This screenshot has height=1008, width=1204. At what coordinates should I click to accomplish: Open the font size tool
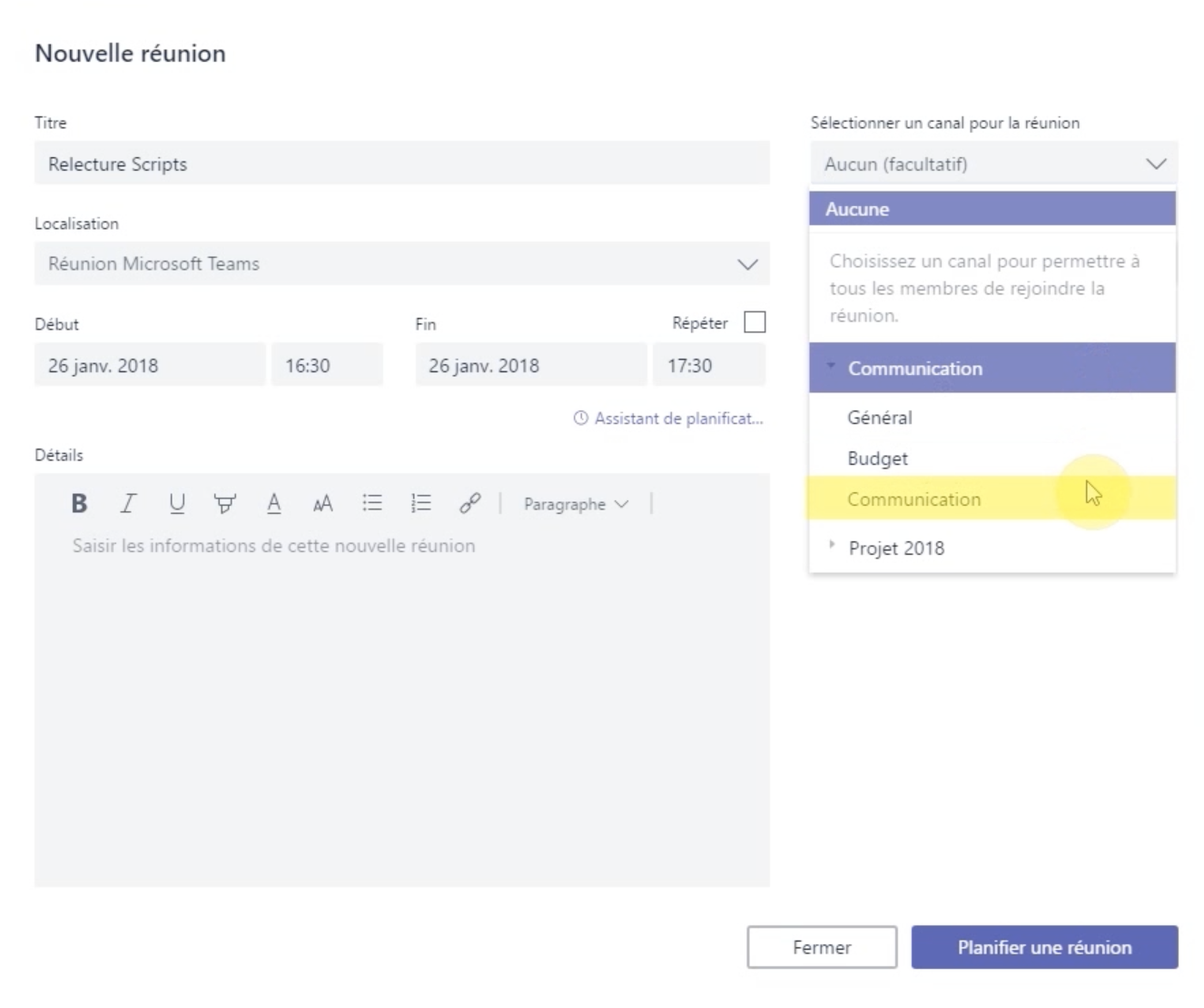coord(322,503)
